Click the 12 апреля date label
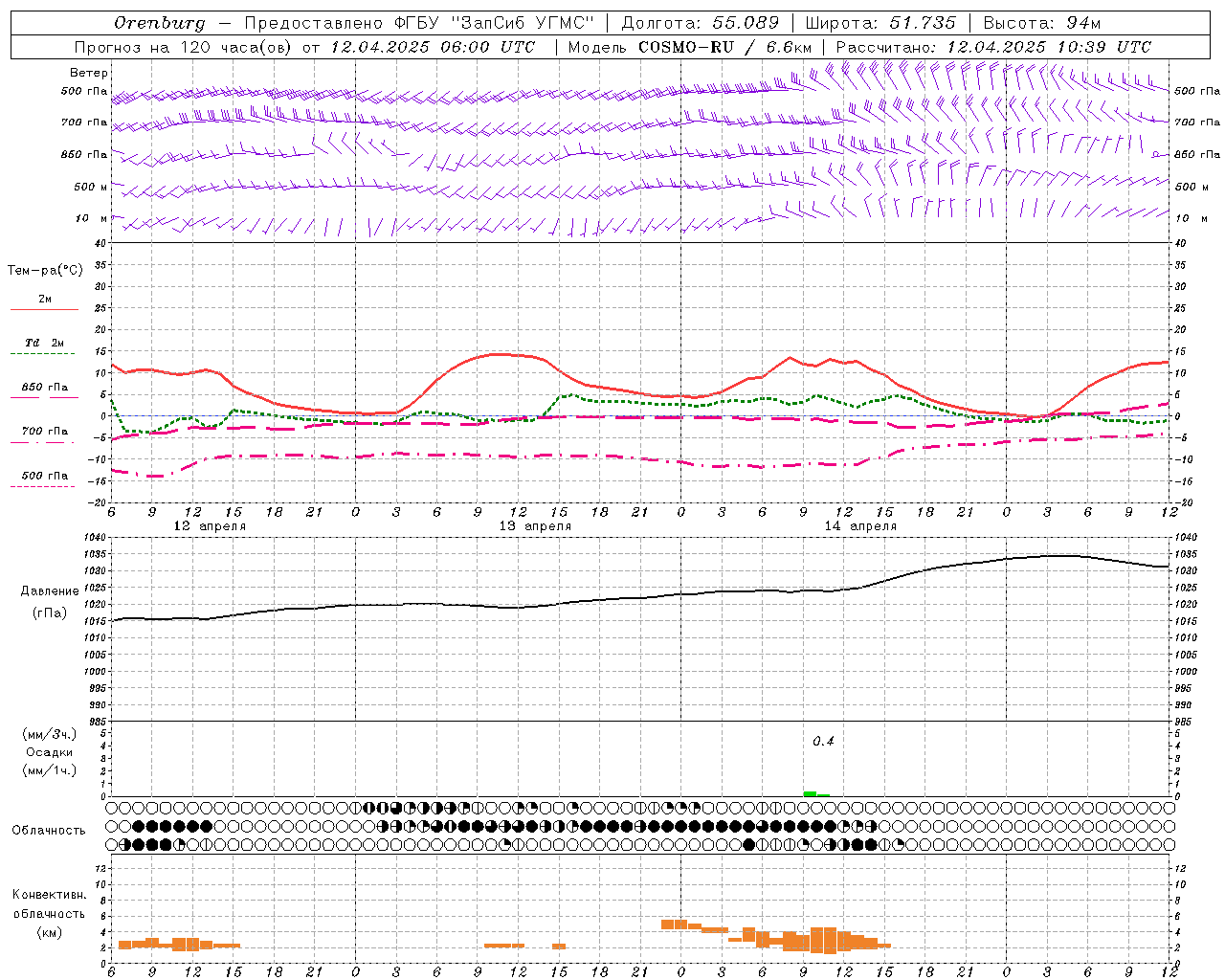 (210, 526)
